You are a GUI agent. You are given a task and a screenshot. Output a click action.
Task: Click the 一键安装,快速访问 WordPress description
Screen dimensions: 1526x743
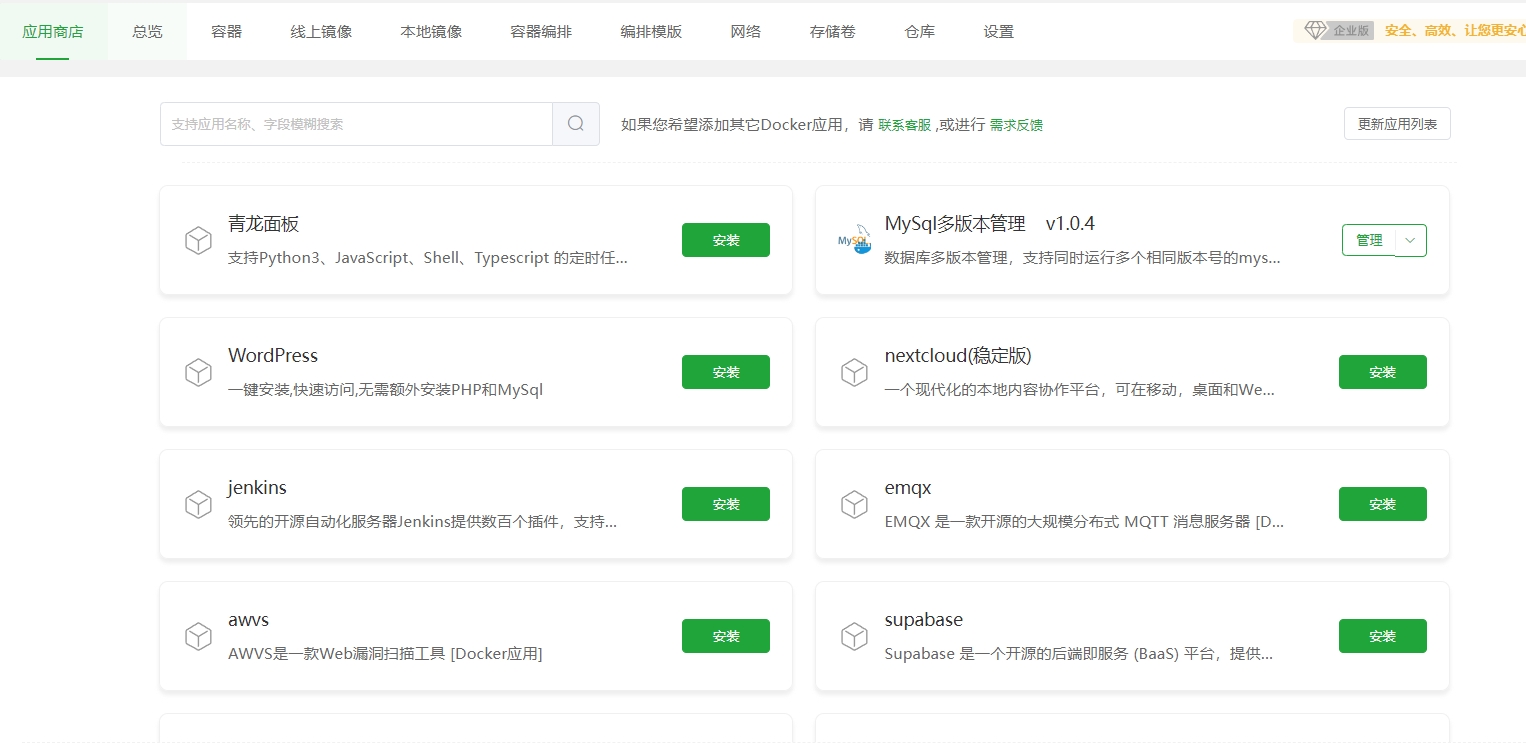coord(385,390)
